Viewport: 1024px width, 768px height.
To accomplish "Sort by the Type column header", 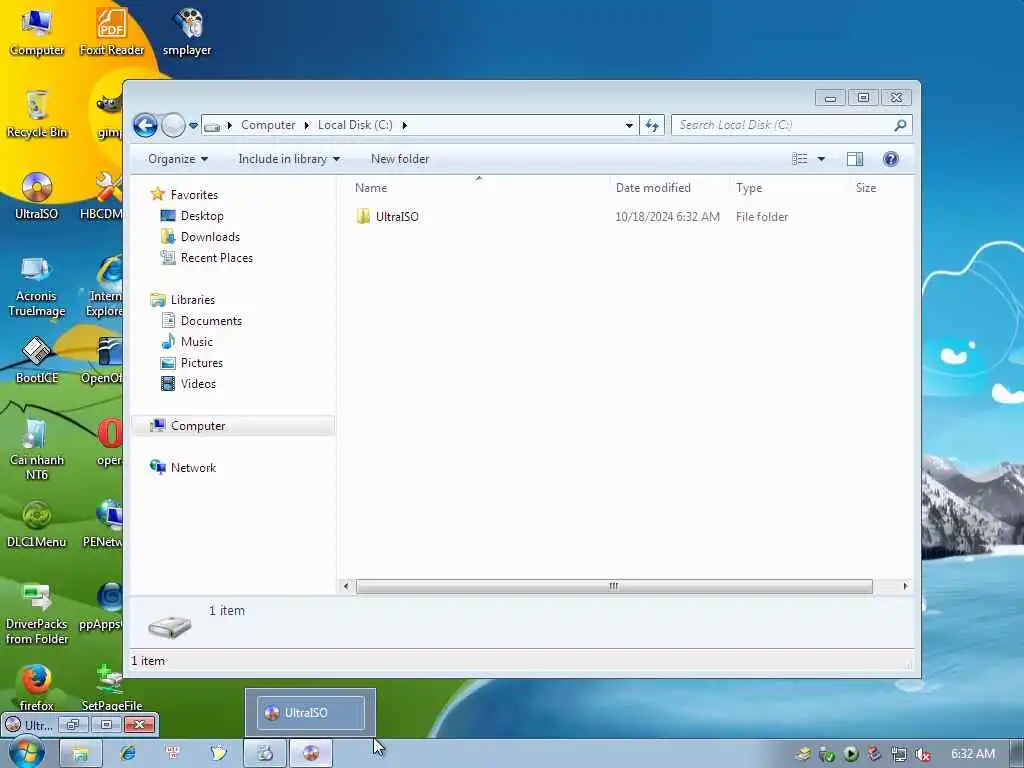I will (x=749, y=188).
